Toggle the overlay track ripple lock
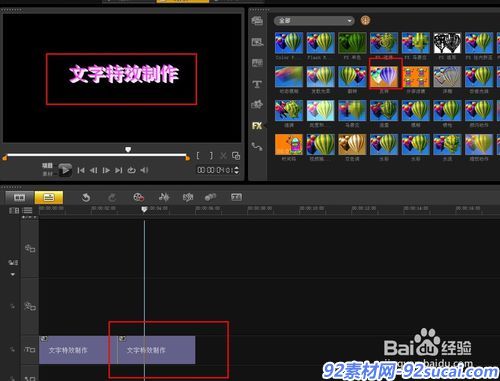The width and height of the screenshot is (500, 381). [13, 306]
